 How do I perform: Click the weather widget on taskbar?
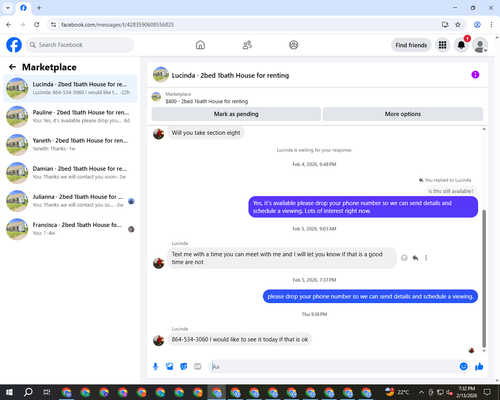[x=397, y=392]
